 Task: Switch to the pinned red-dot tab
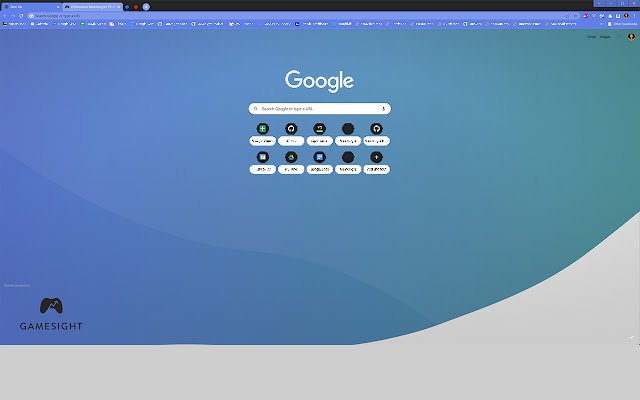point(136,7)
